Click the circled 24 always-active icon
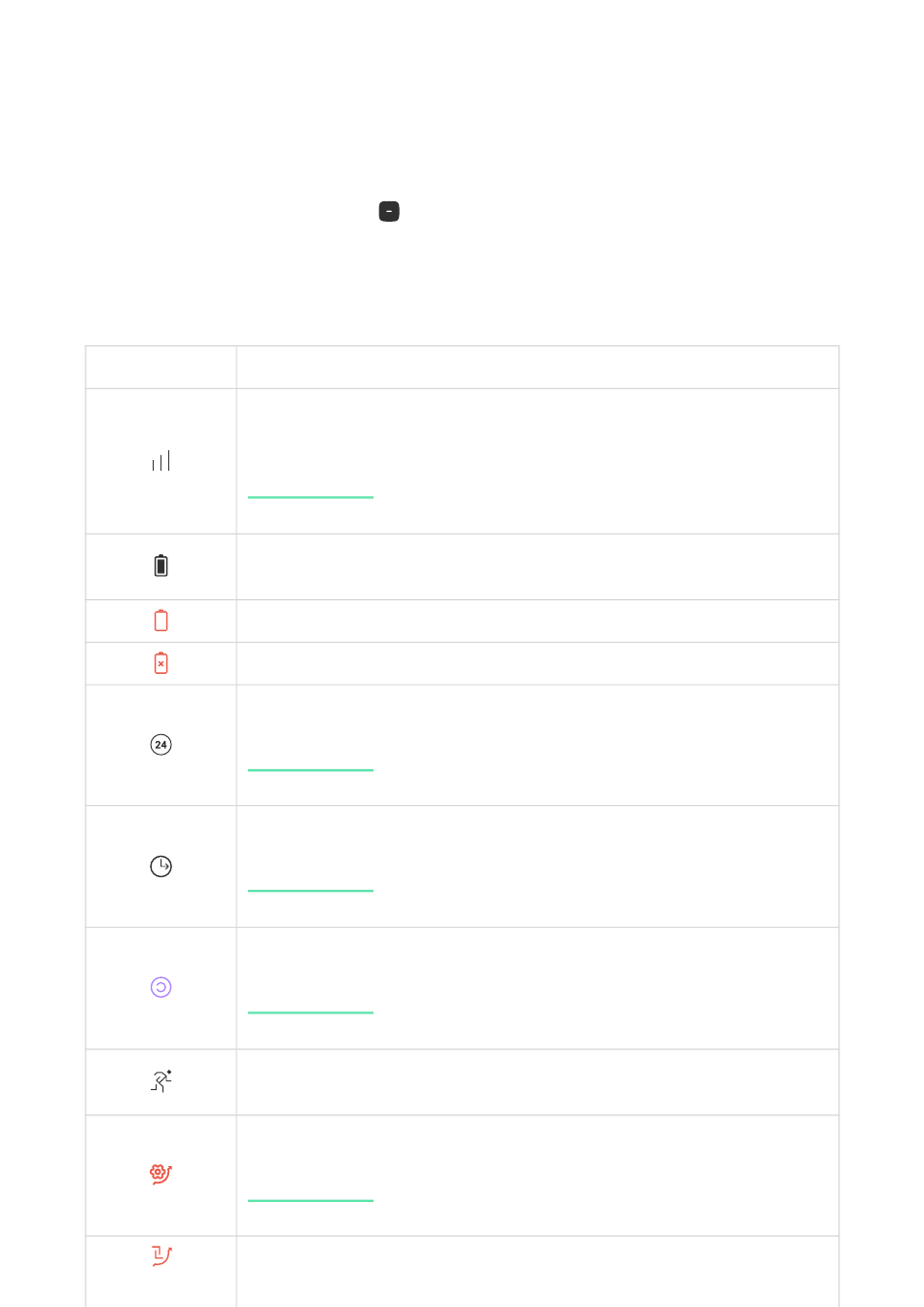This screenshot has height=1307, width=924. (160, 745)
